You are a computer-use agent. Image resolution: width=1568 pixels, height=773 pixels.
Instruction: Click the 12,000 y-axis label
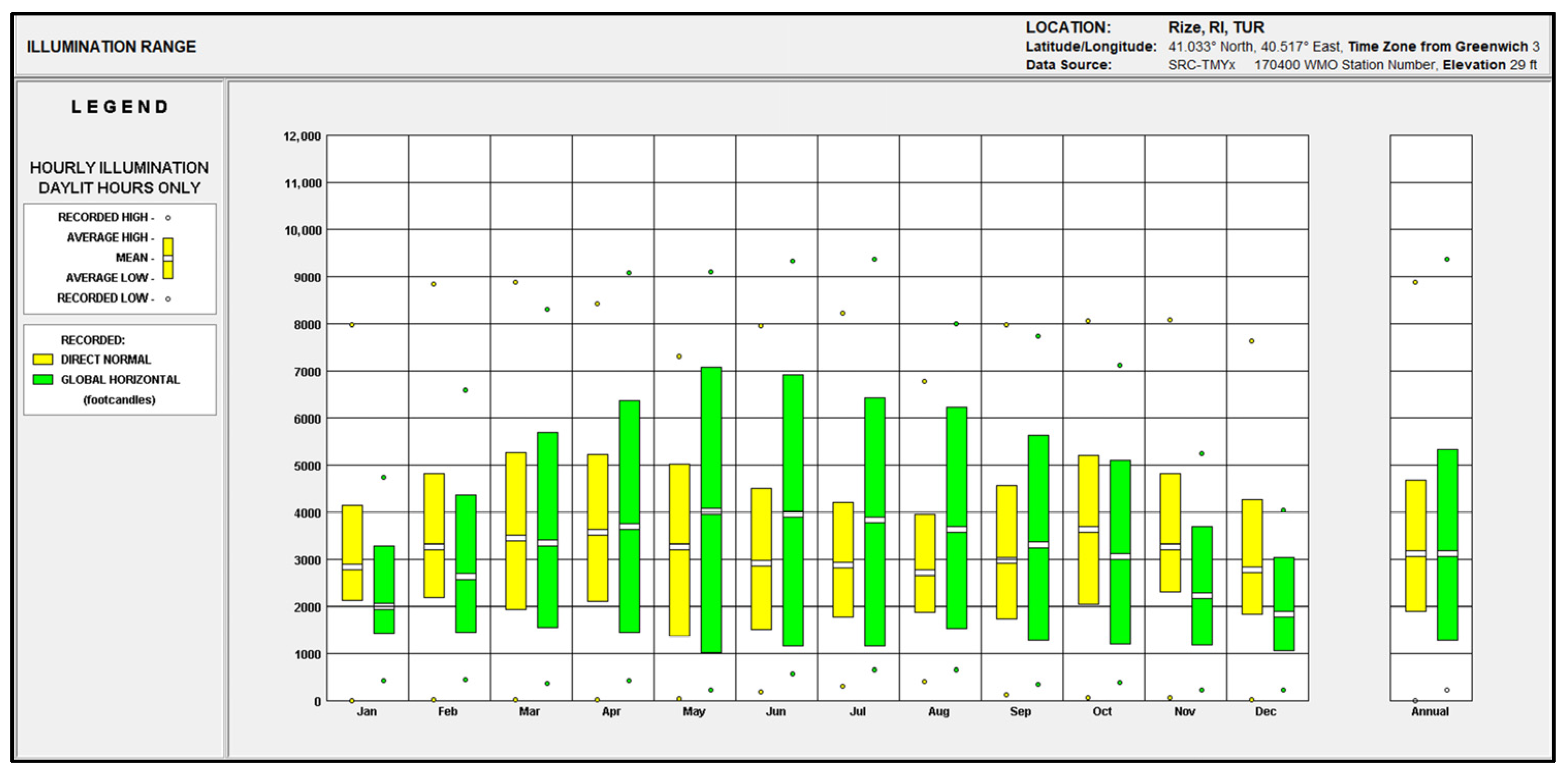(302, 136)
